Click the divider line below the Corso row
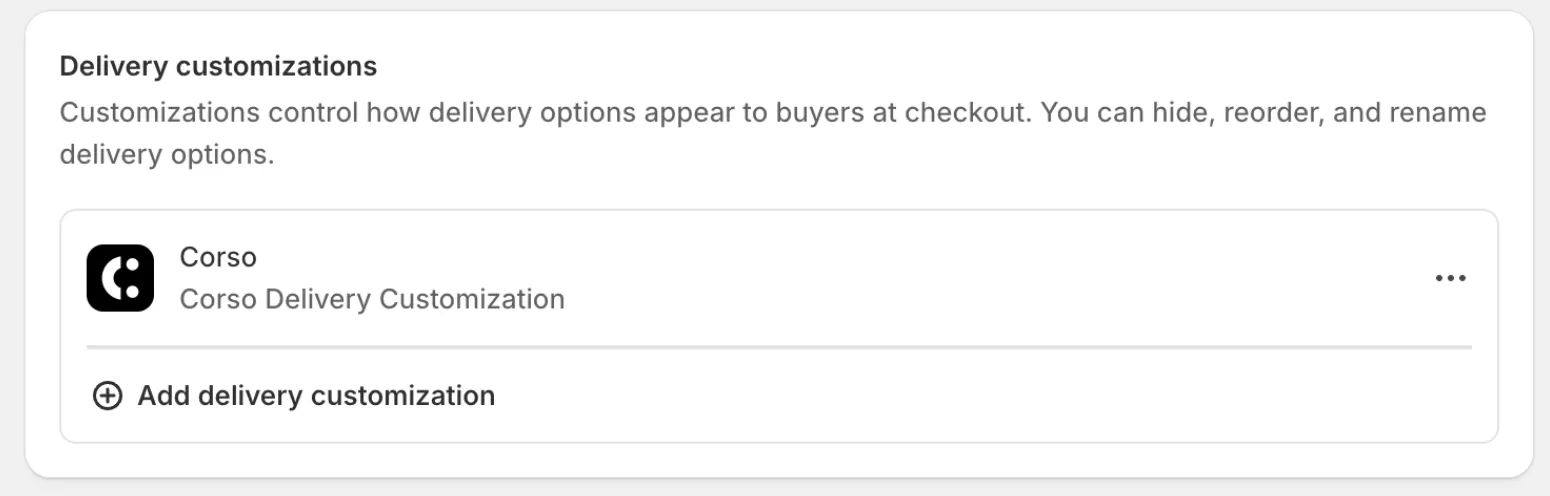1550x496 pixels. (x=778, y=347)
